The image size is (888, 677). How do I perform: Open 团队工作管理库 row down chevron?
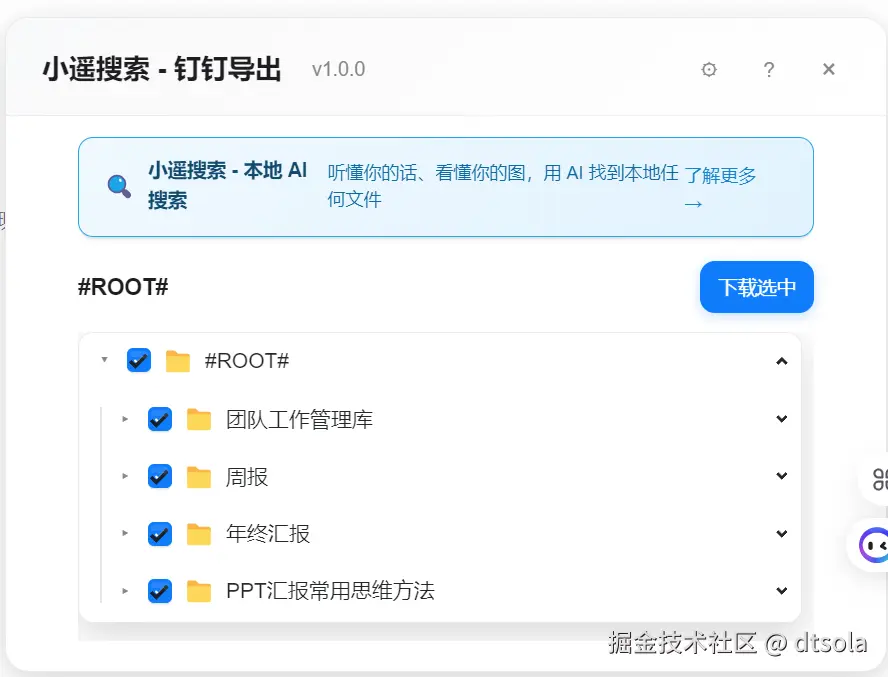(782, 419)
